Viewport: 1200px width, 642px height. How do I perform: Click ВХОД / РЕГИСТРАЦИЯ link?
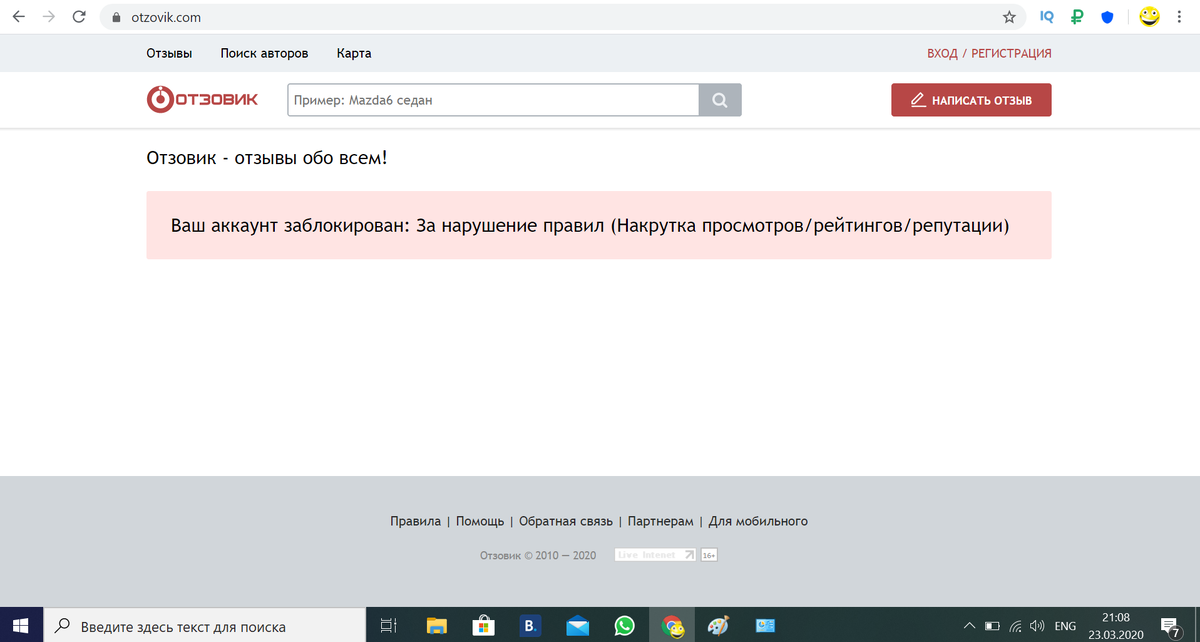pos(989,53)
